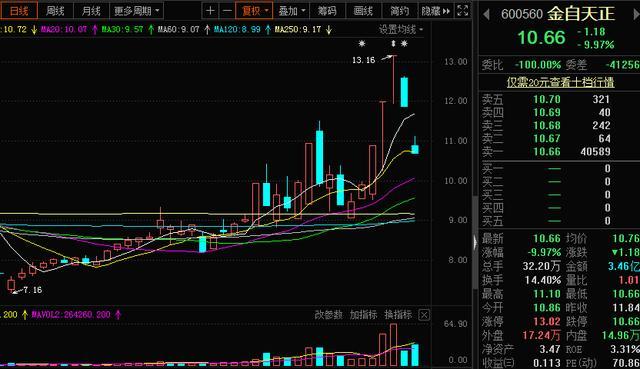Click the 委比 -100.00% value

(538, 65)
